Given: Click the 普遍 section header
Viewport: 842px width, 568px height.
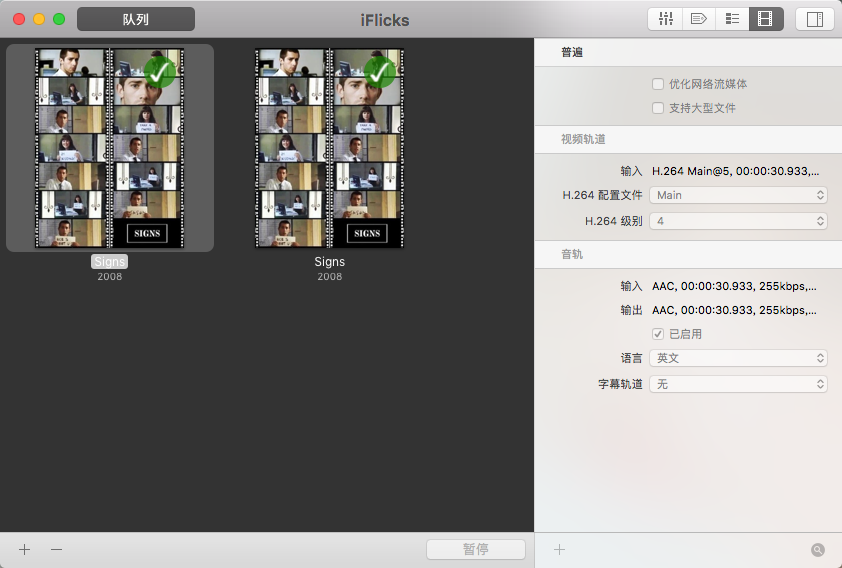Looking at the screenshot, I should pos(572,52).
